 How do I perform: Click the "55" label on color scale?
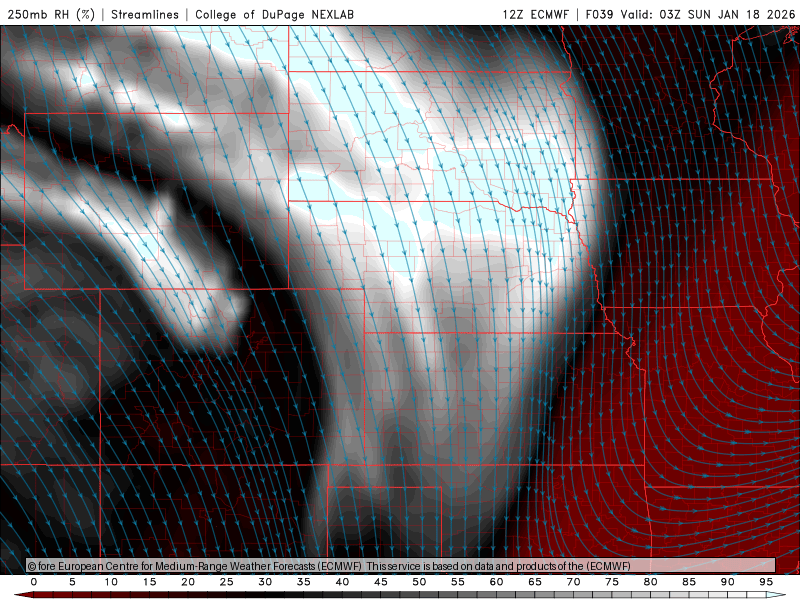tap(458, 582)
